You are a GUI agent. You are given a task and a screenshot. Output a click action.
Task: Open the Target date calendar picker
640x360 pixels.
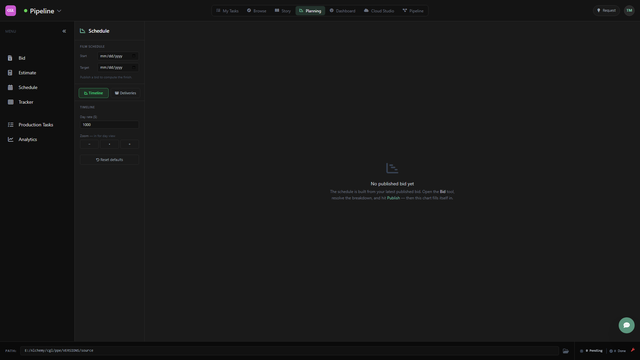134,67
